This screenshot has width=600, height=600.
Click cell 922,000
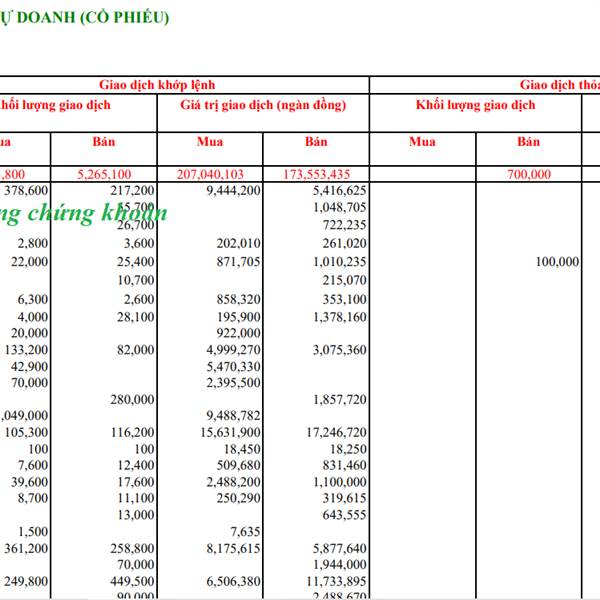tap(238, 333)
